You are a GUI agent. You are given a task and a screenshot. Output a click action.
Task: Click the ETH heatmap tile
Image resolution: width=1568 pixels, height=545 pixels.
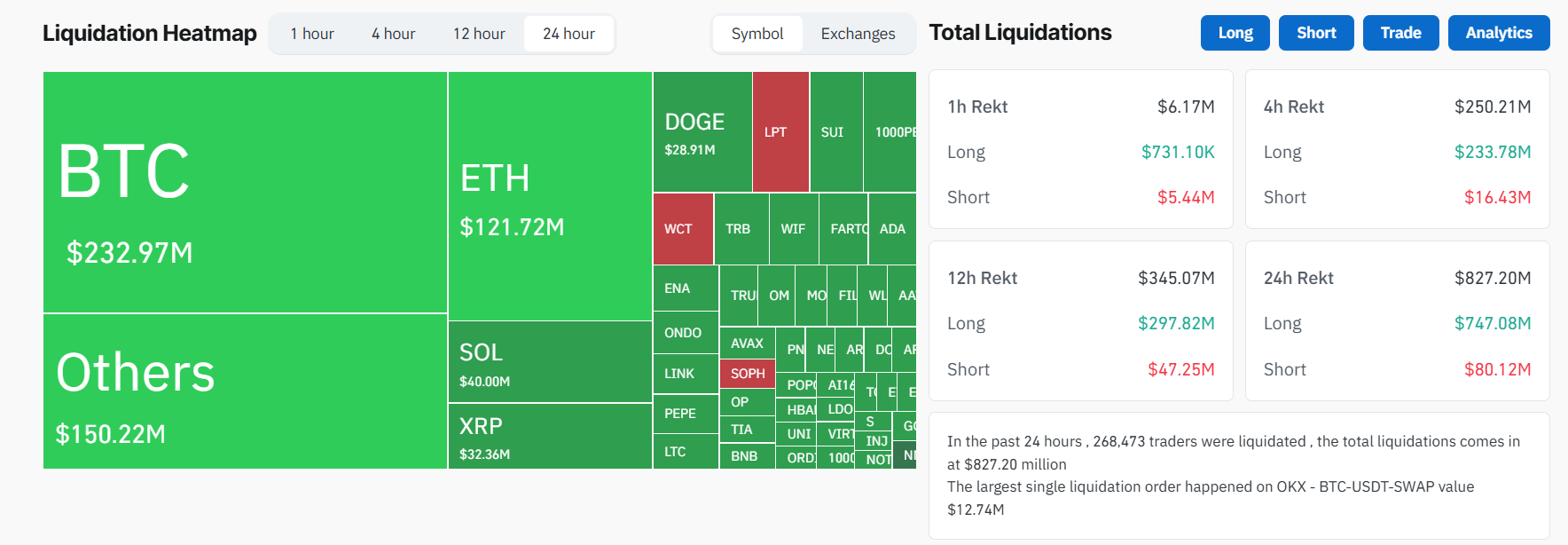pyautogui.click(x=549, y=191)
